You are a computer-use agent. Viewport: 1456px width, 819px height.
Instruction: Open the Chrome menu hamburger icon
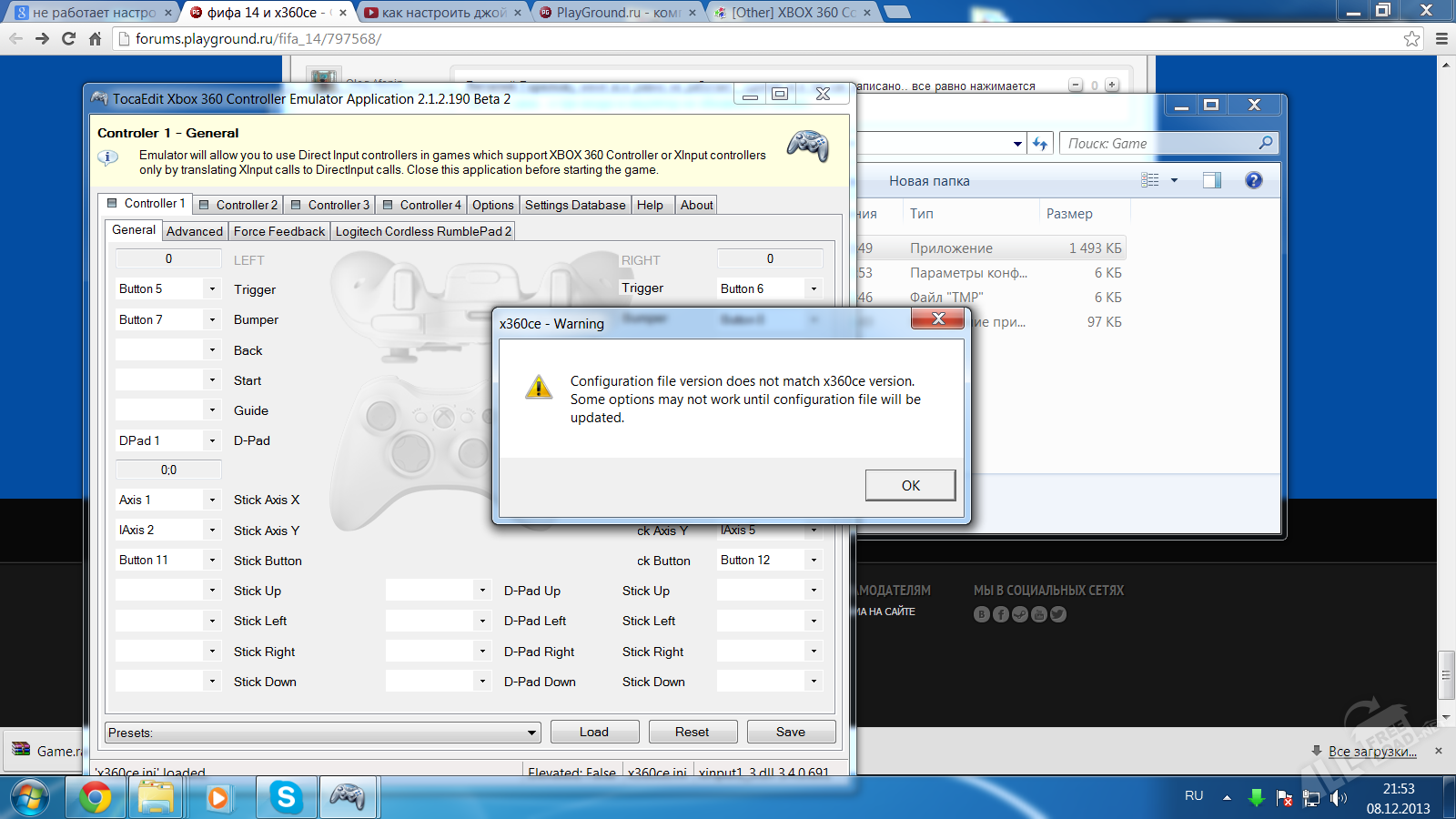[1441, 38]
